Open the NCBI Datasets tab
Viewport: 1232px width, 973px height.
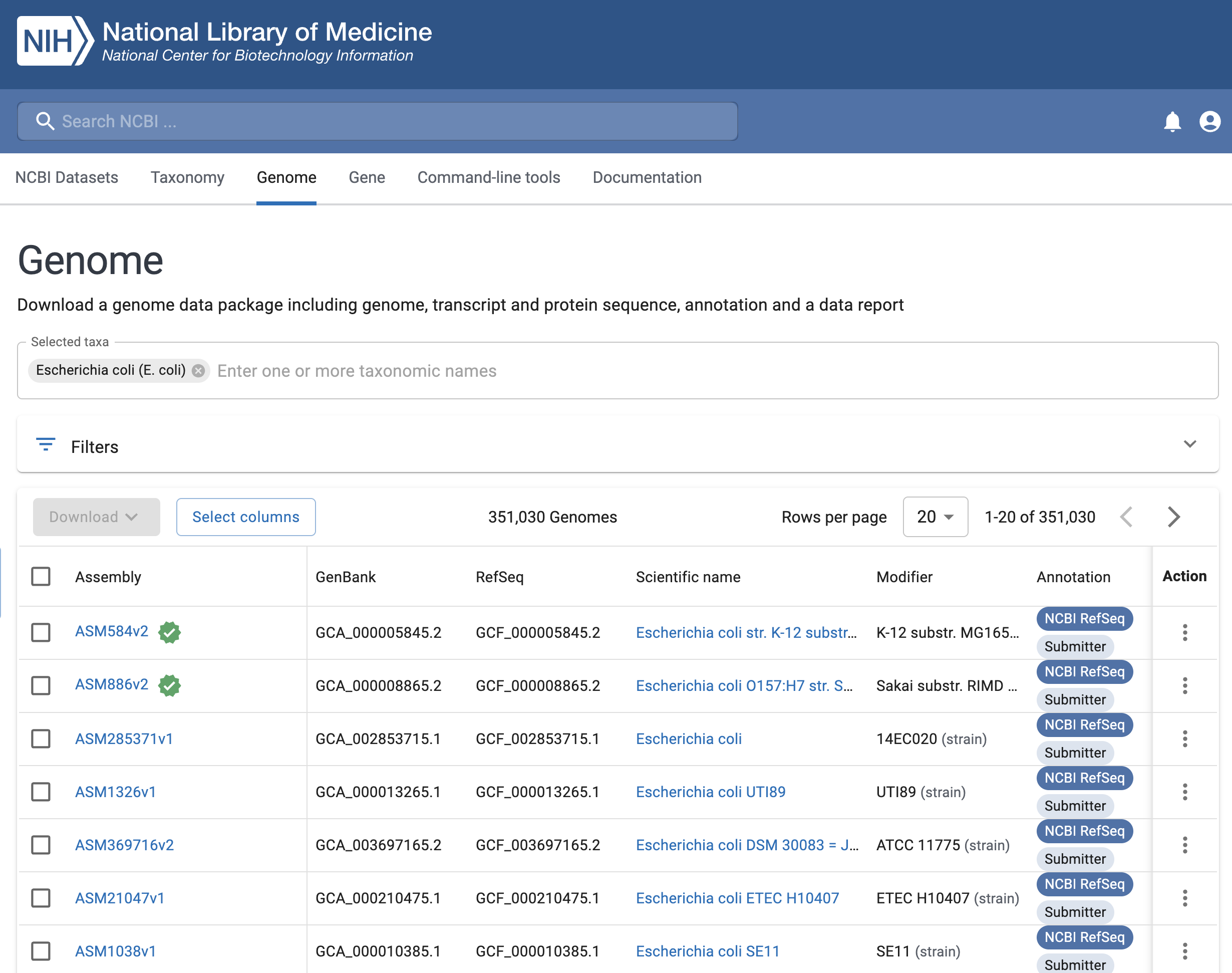(67, 177)
